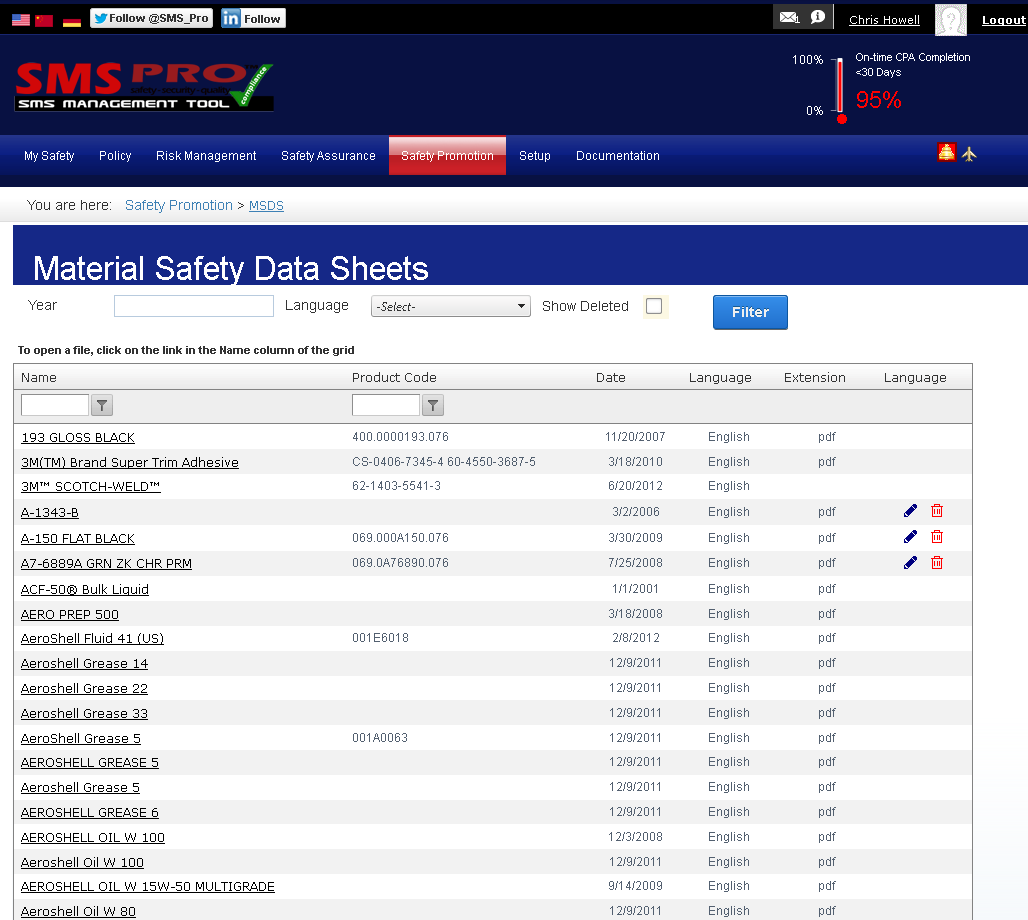Viewport: 1028px width, 920px height.
Task: Edit the A-150 FLAT BLACK entry
Action: [x=910, y=536]
